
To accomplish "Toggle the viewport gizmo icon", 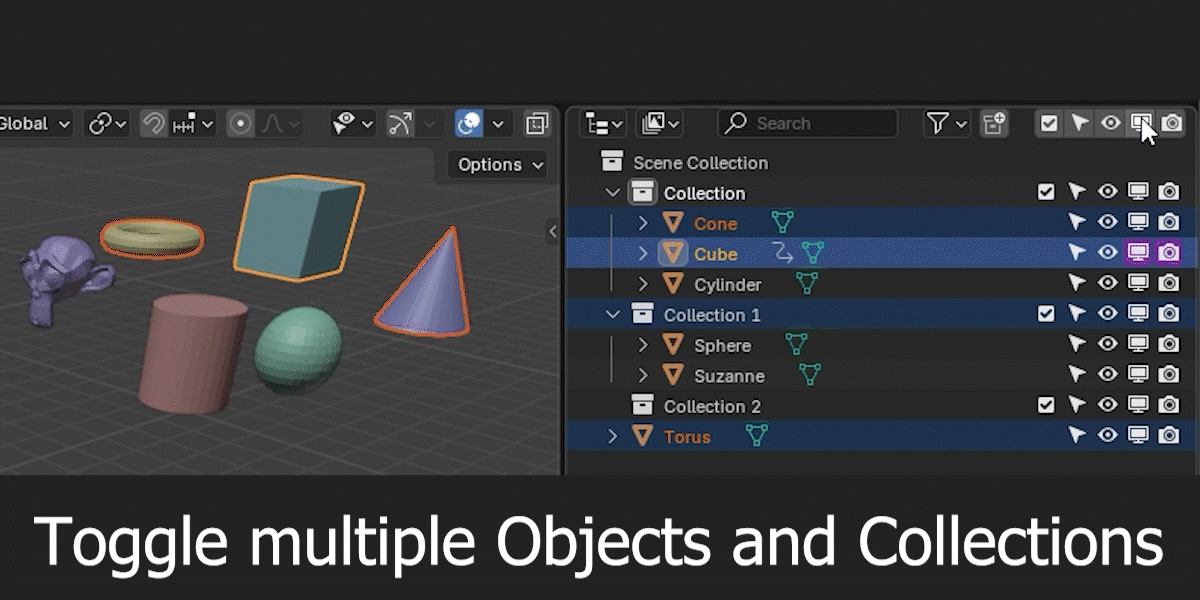I will tap(400, 124).
